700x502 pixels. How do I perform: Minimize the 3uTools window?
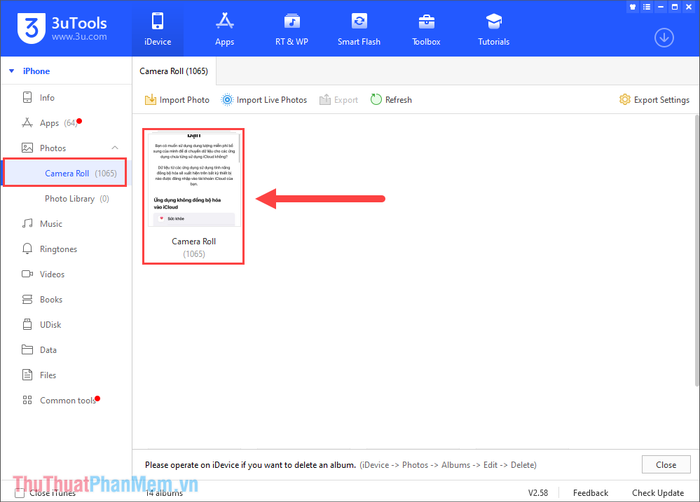[x=661, y=7]
